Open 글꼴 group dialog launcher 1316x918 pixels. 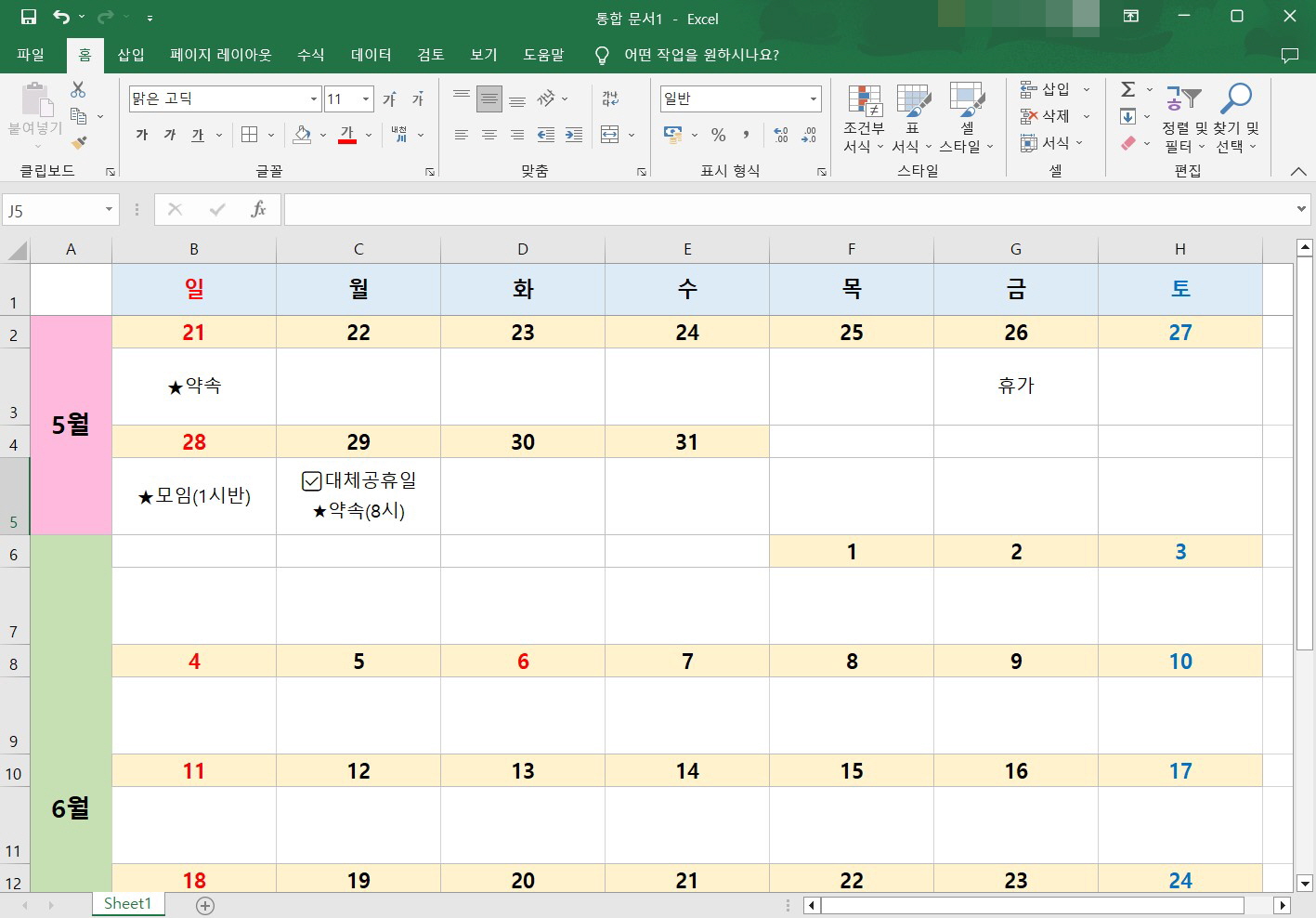tap(430, 172)
